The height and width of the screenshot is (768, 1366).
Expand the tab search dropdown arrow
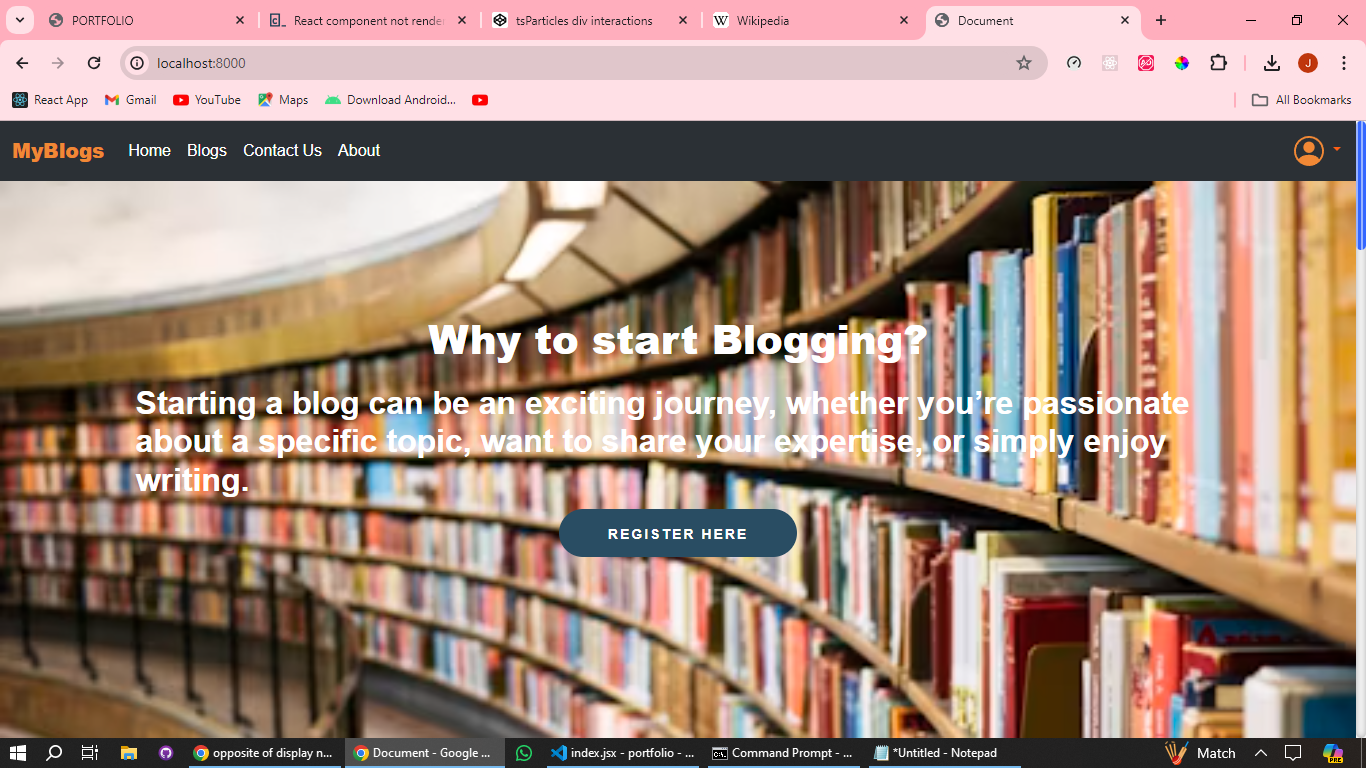pos(19,20)
